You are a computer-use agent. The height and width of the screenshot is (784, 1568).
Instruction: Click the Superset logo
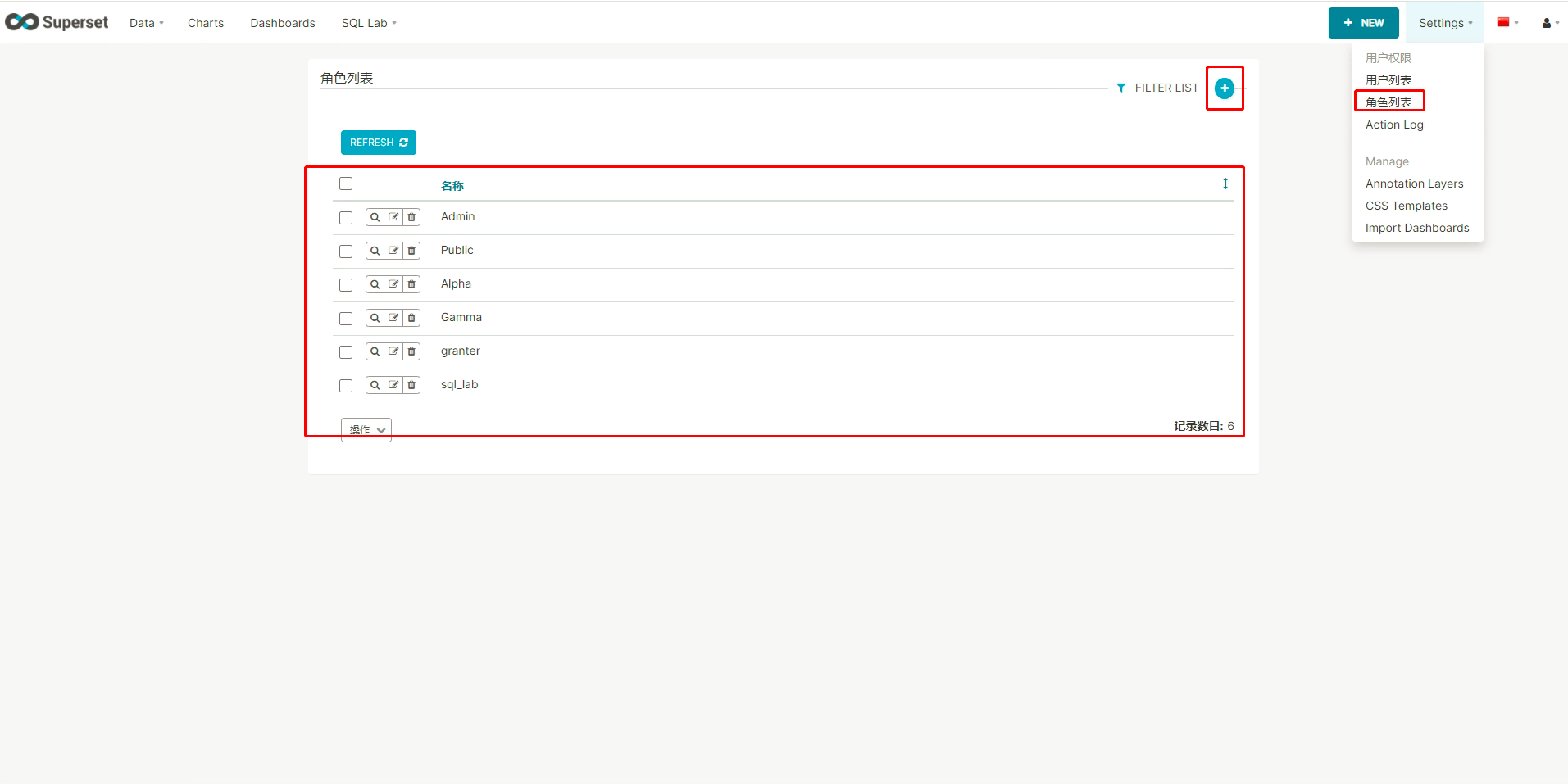coord(57,22)
